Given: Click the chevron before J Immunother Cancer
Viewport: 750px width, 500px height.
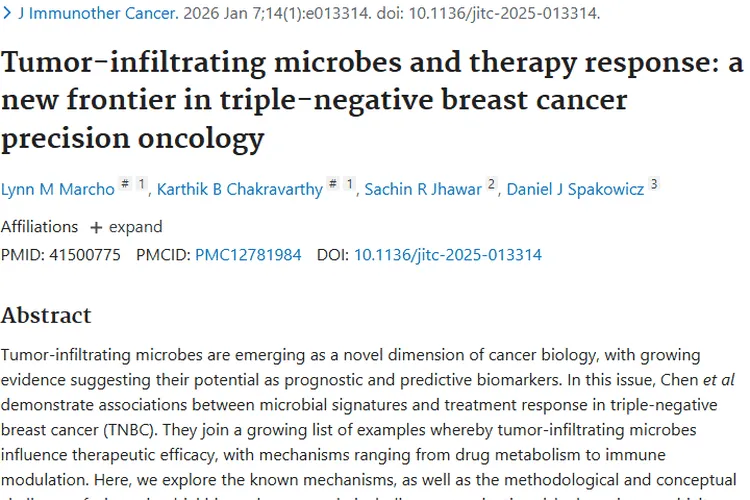Looking at the screenshot, I should pos(8,14).
